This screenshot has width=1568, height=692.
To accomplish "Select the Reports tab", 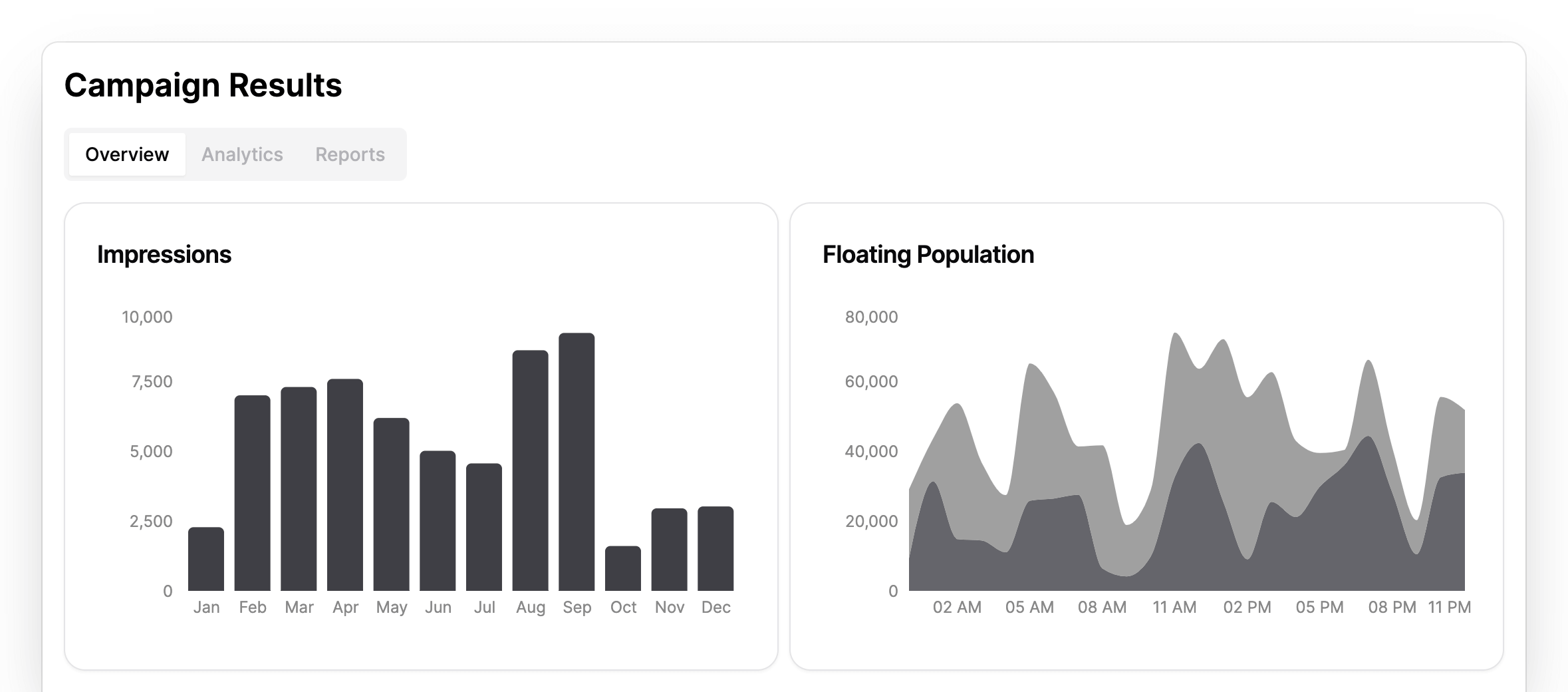I will [x=350, y=154].
